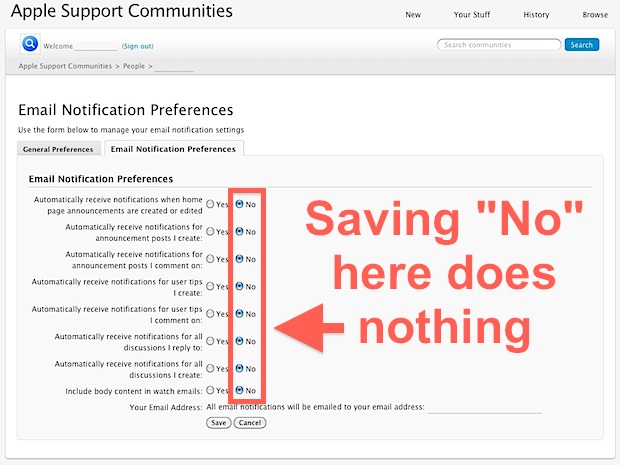Viewport: 620px width, 465px height.
Task: Click the blue Q communities avatar icon
Action: 30,43
